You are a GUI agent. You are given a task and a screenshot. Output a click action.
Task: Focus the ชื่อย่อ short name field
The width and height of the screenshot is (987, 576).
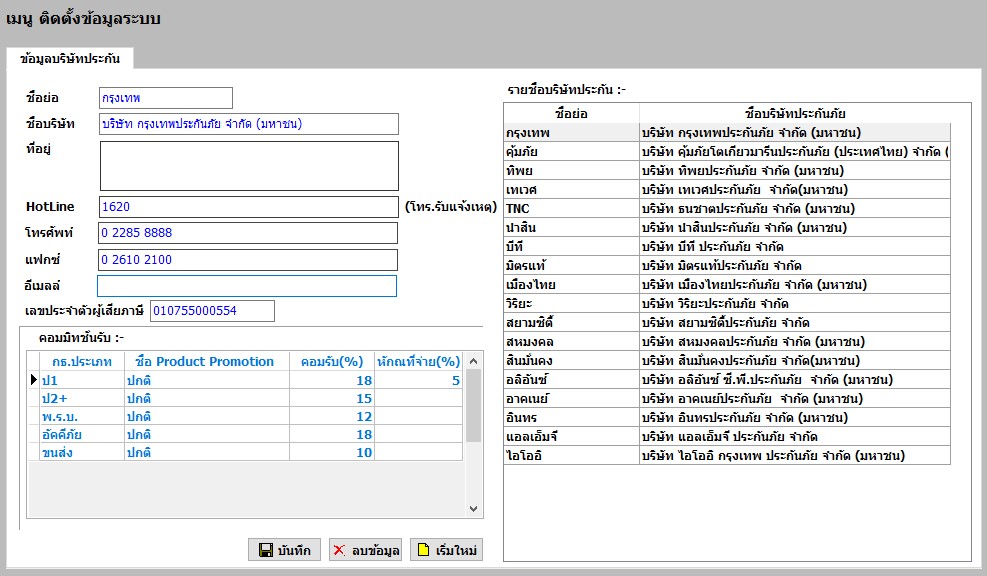coord(166,98)
